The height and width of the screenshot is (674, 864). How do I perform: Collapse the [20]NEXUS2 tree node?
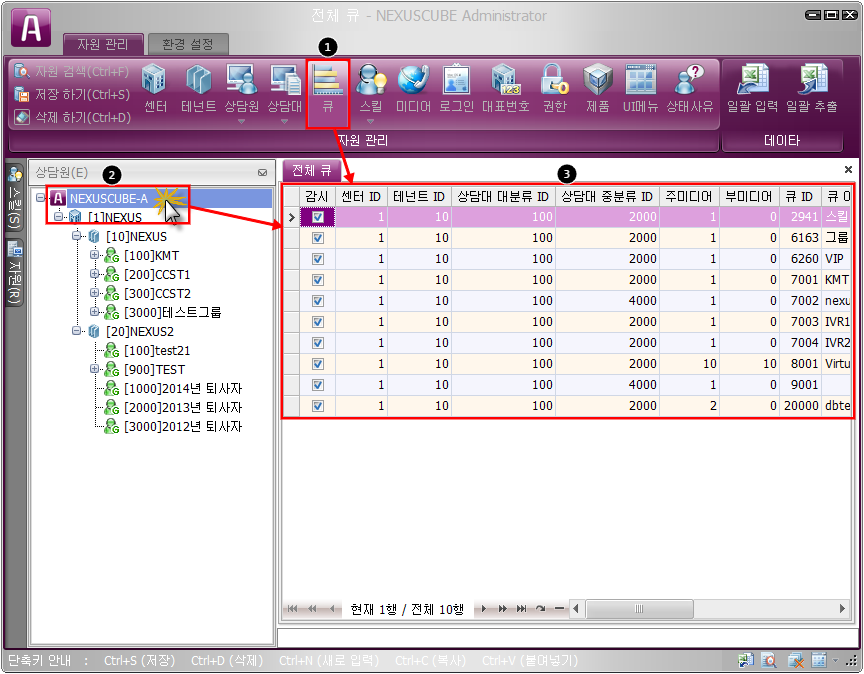(77, 331)
